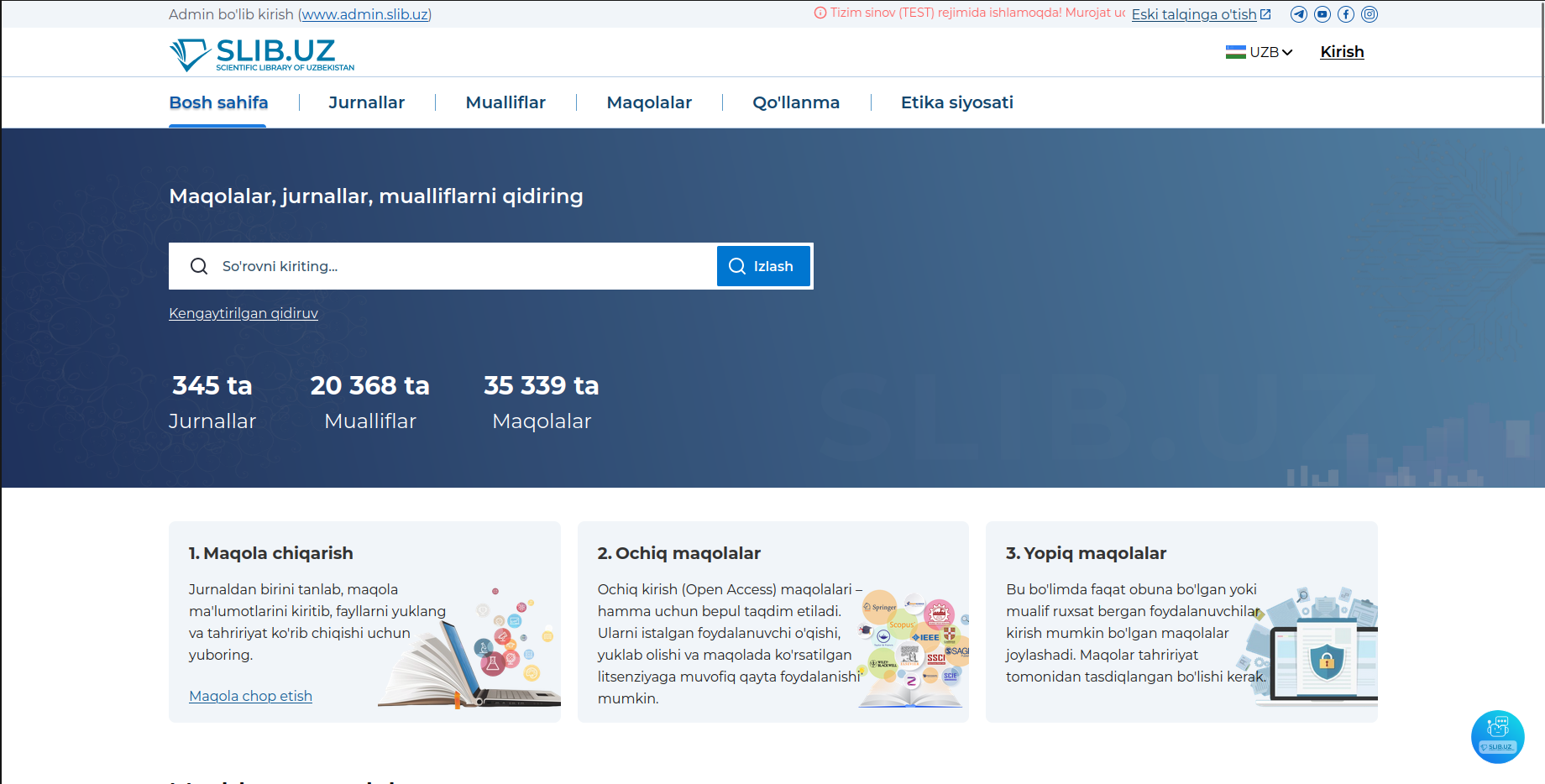Open the Jurnallar menu tab
Screen dimensions: 1545x784
pos(366,102)
